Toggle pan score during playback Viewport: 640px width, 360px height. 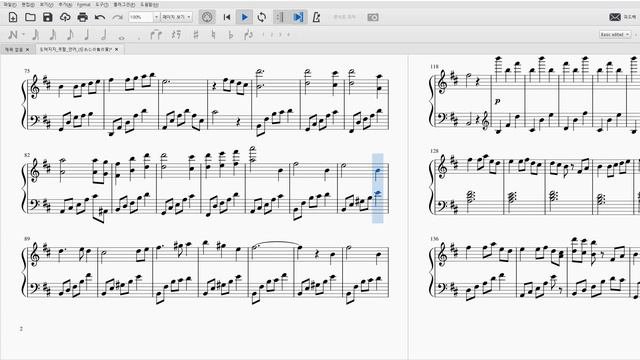pyautogui.click(x=298, y=17)
